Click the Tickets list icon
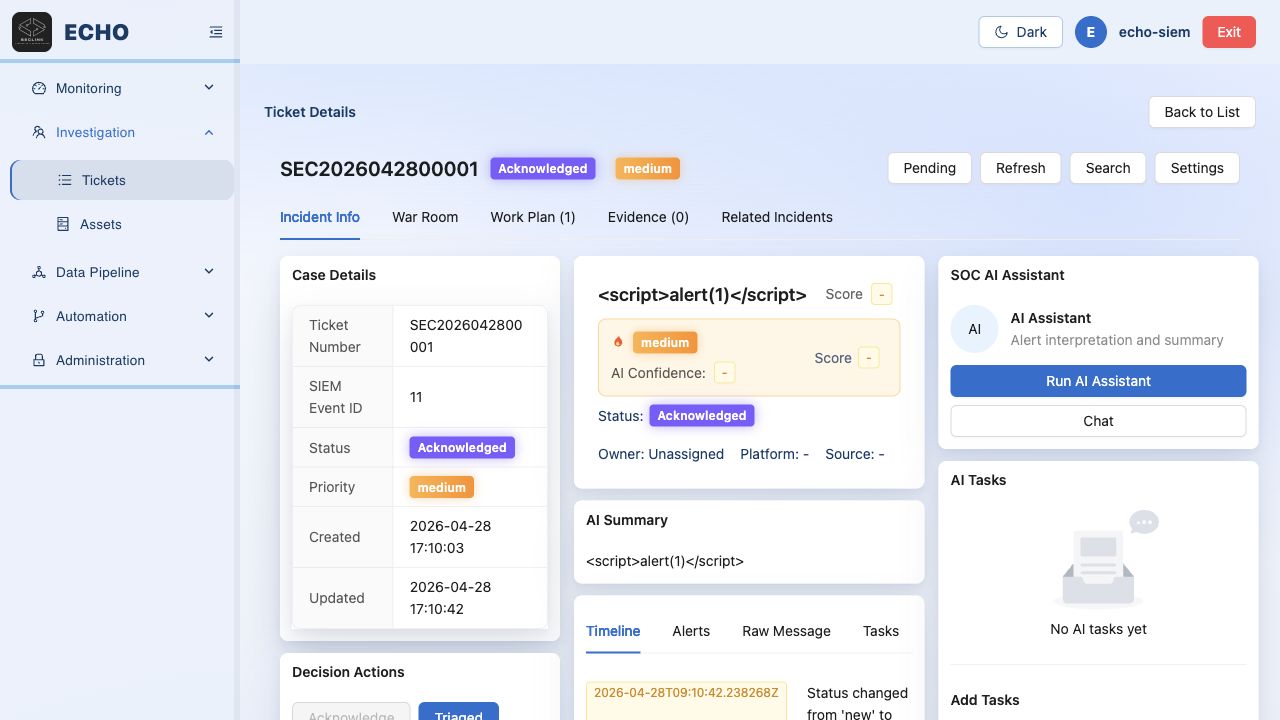 (65, 180)
